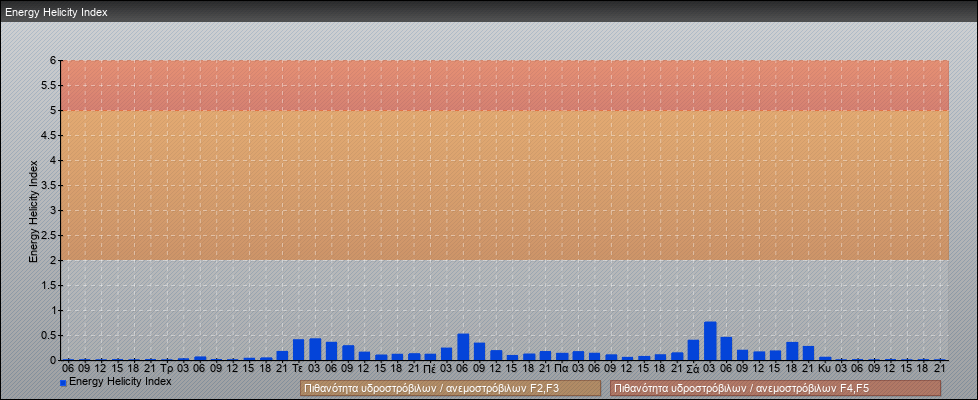Click the y-axis value 4.5
978x400 pixels.
(x=49, y=135)
